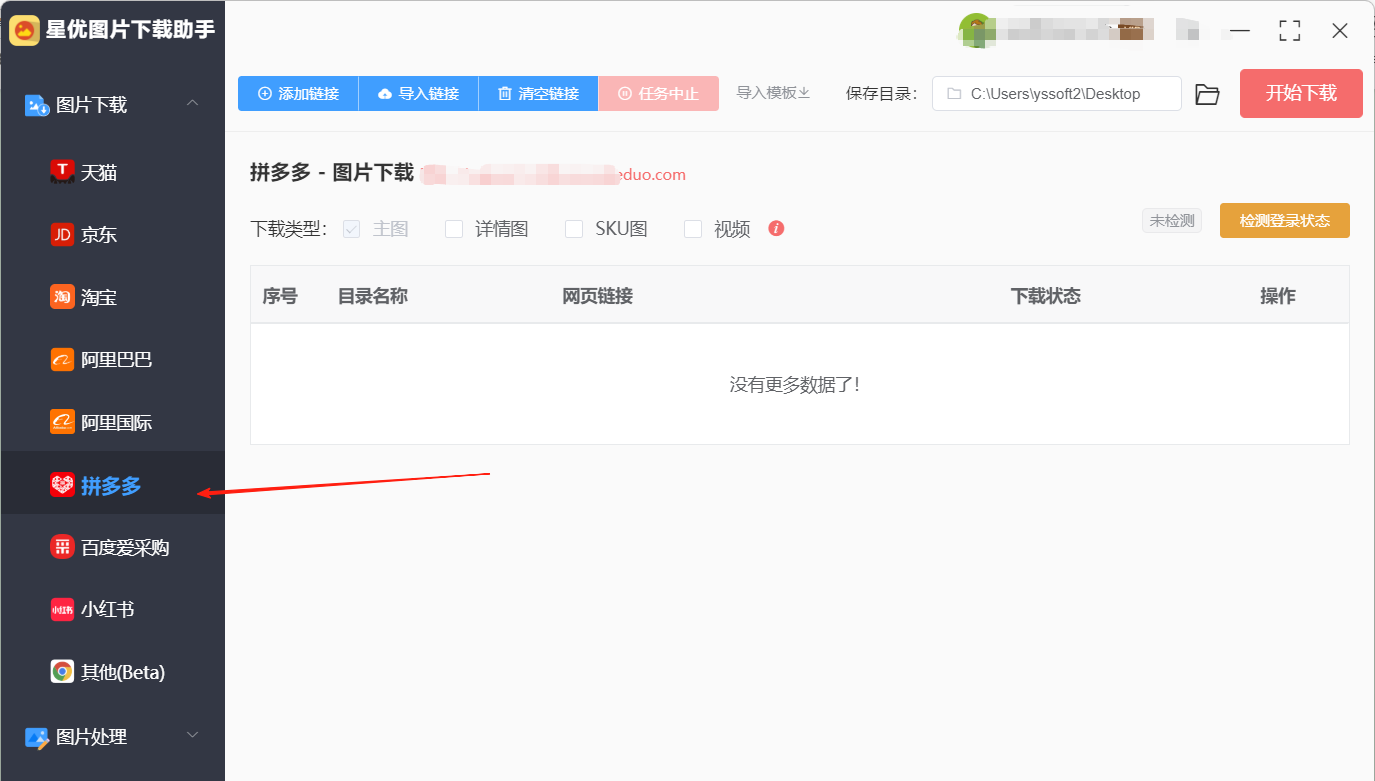Start with the 开始下载 button

[1301, 93]
